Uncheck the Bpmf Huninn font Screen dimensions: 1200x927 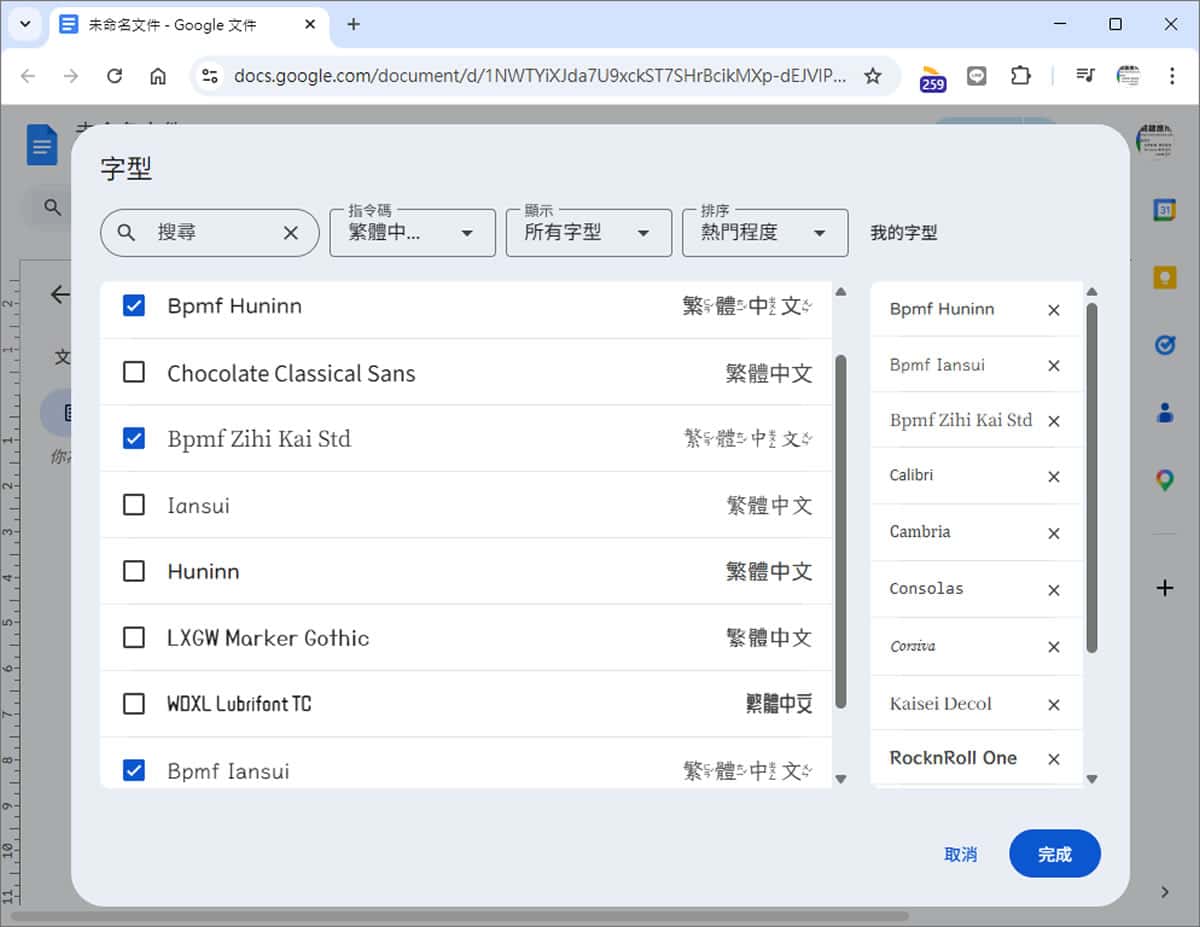pos(133,306)
